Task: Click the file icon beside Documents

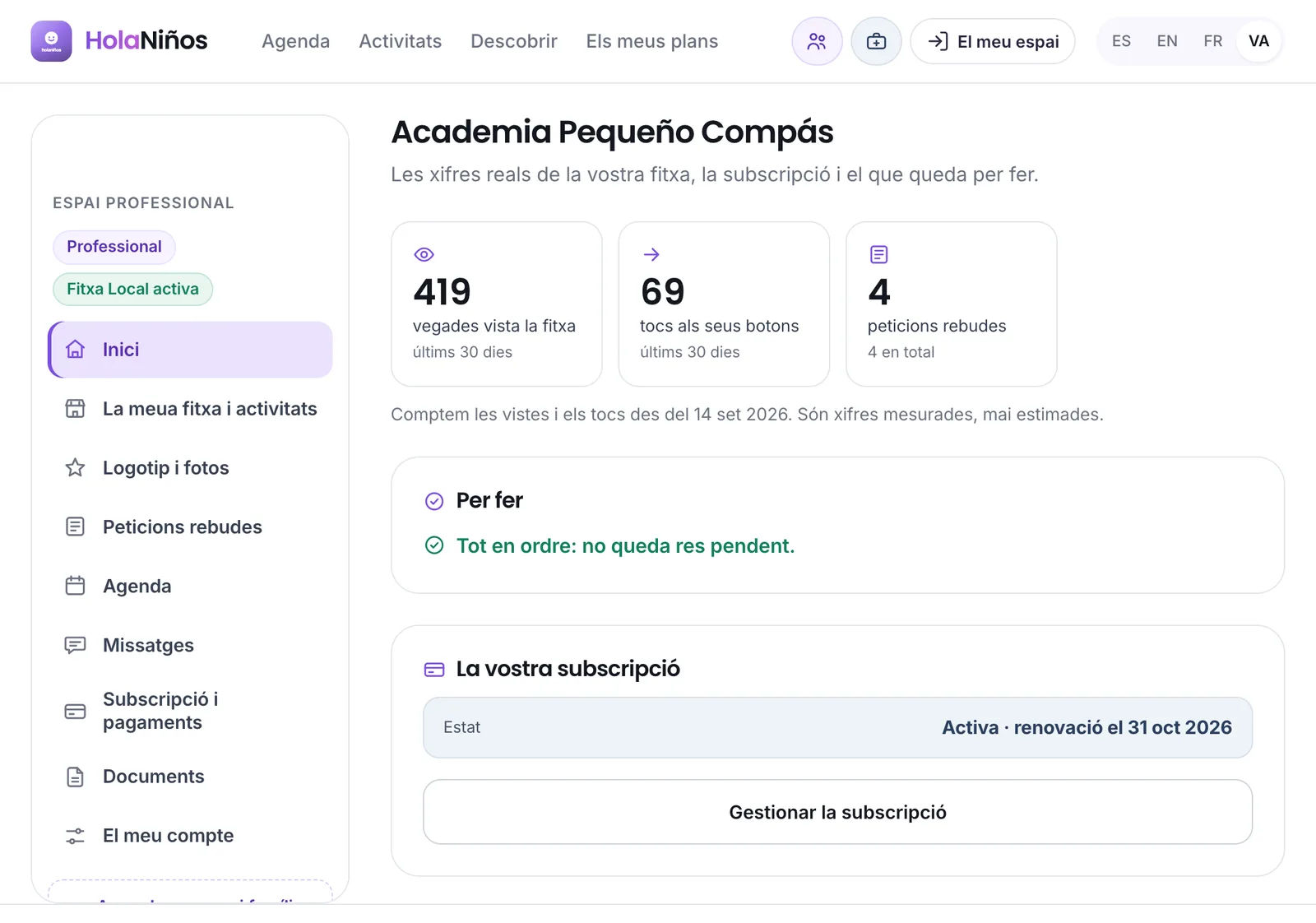Action: 75,777
